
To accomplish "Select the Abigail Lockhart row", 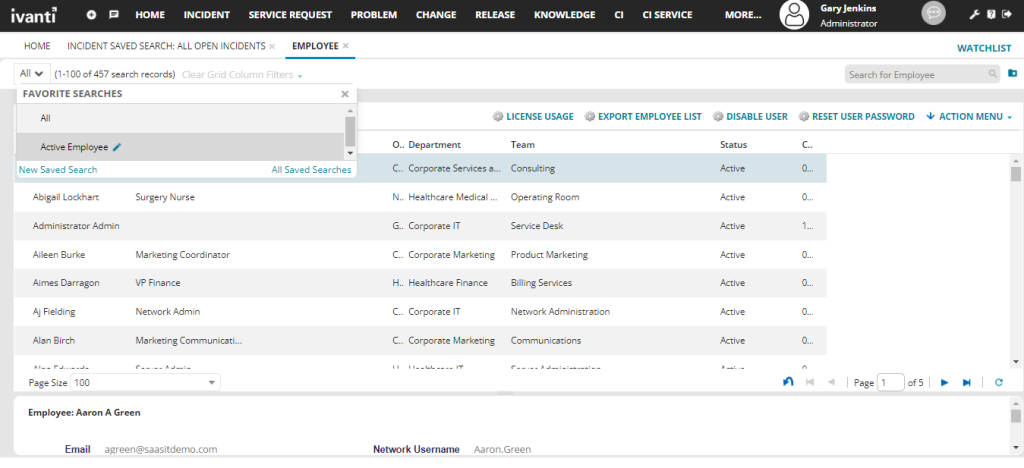I will tap(421, 197).
